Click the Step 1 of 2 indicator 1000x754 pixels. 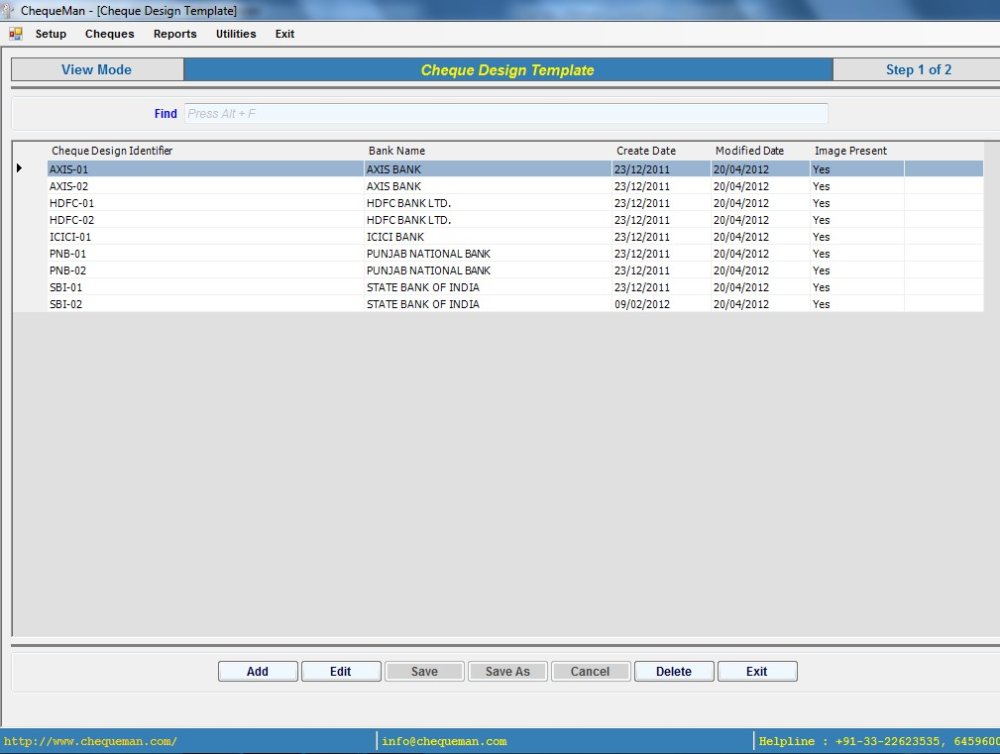tap(918, 70)
